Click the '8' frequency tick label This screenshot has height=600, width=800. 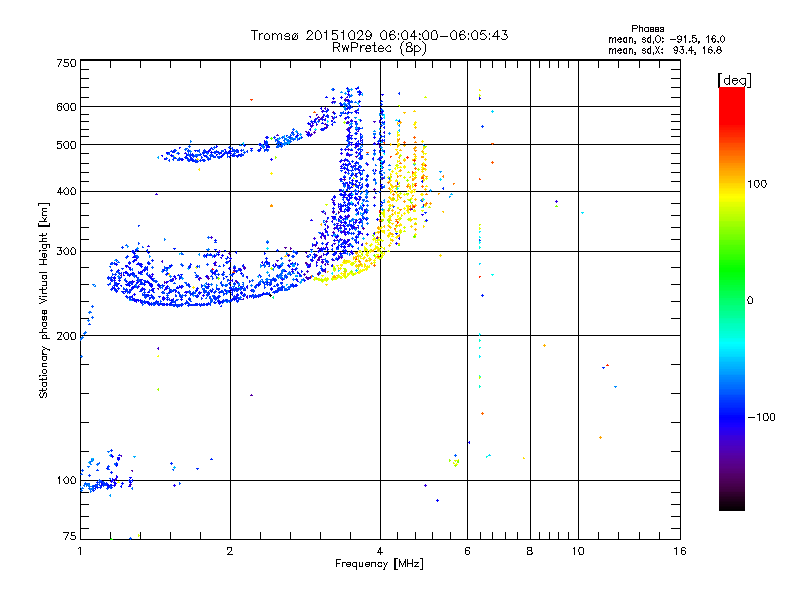pyautogui.click(x=530, y=551)
